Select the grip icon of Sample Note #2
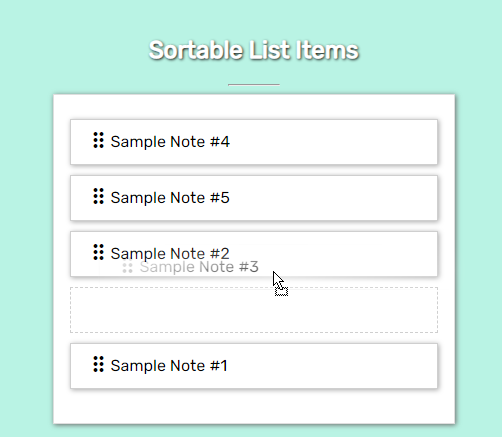The height and width of the screenshot is (437, 502). 98,252
